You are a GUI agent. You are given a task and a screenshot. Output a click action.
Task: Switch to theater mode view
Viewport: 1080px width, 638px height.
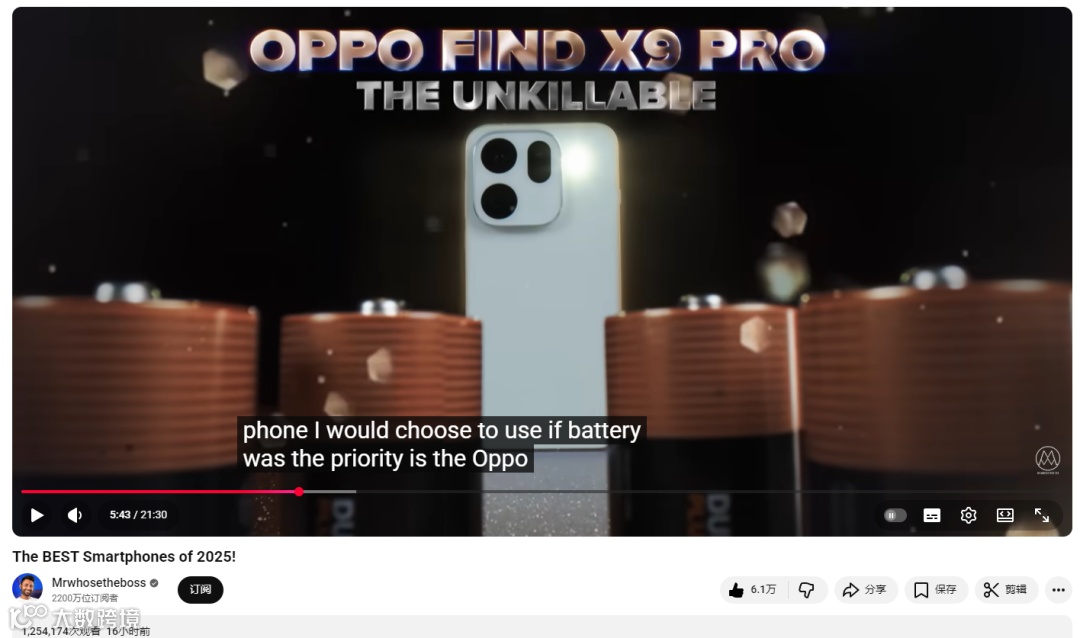coord(1005,515)
